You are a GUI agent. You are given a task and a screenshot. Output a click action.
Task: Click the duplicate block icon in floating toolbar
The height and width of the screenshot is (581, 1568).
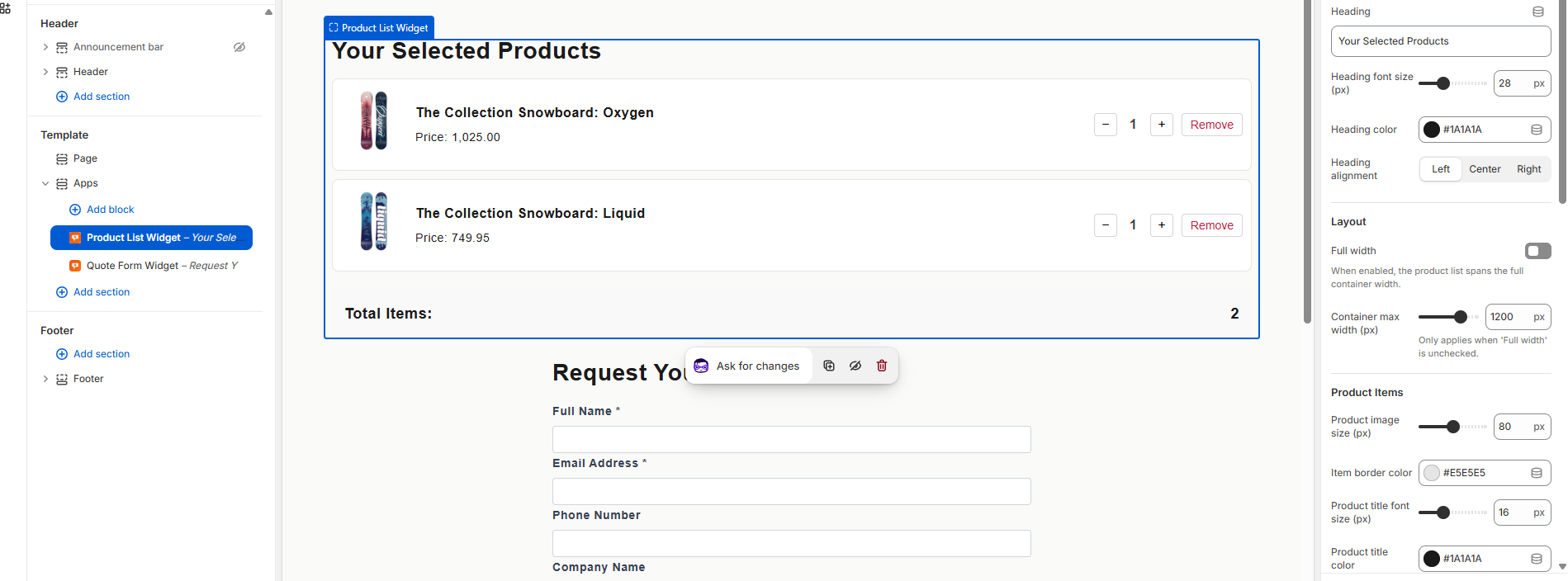[x=829, y=366]
